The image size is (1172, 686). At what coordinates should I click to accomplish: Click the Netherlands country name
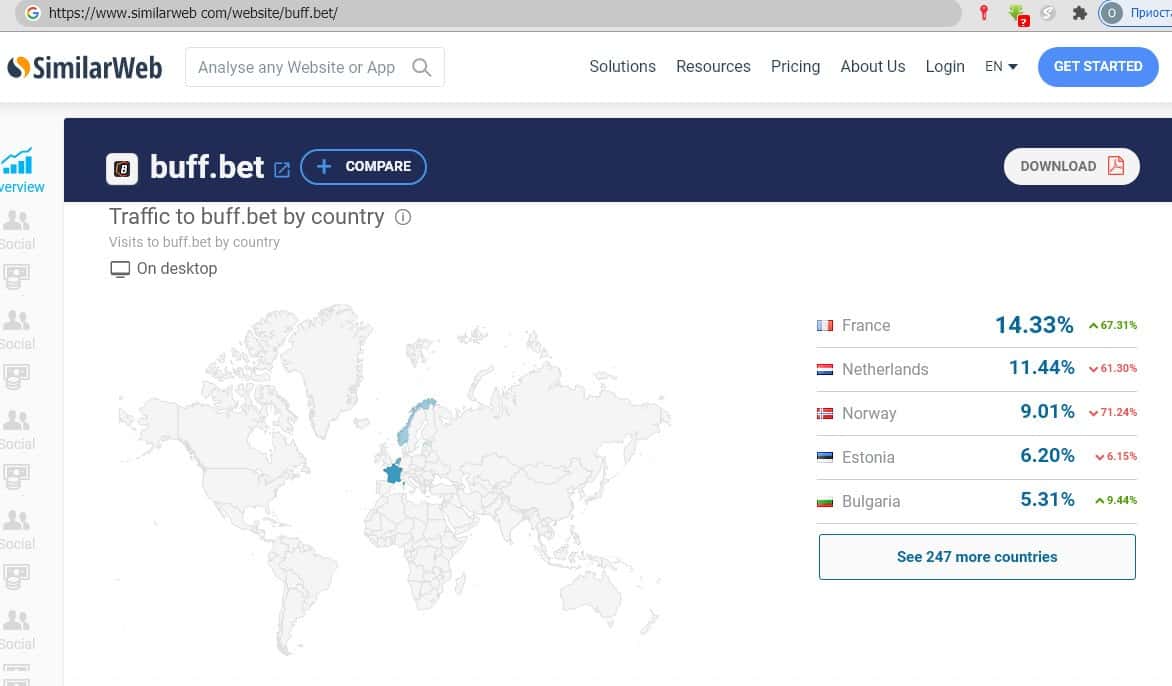point(885,369)
